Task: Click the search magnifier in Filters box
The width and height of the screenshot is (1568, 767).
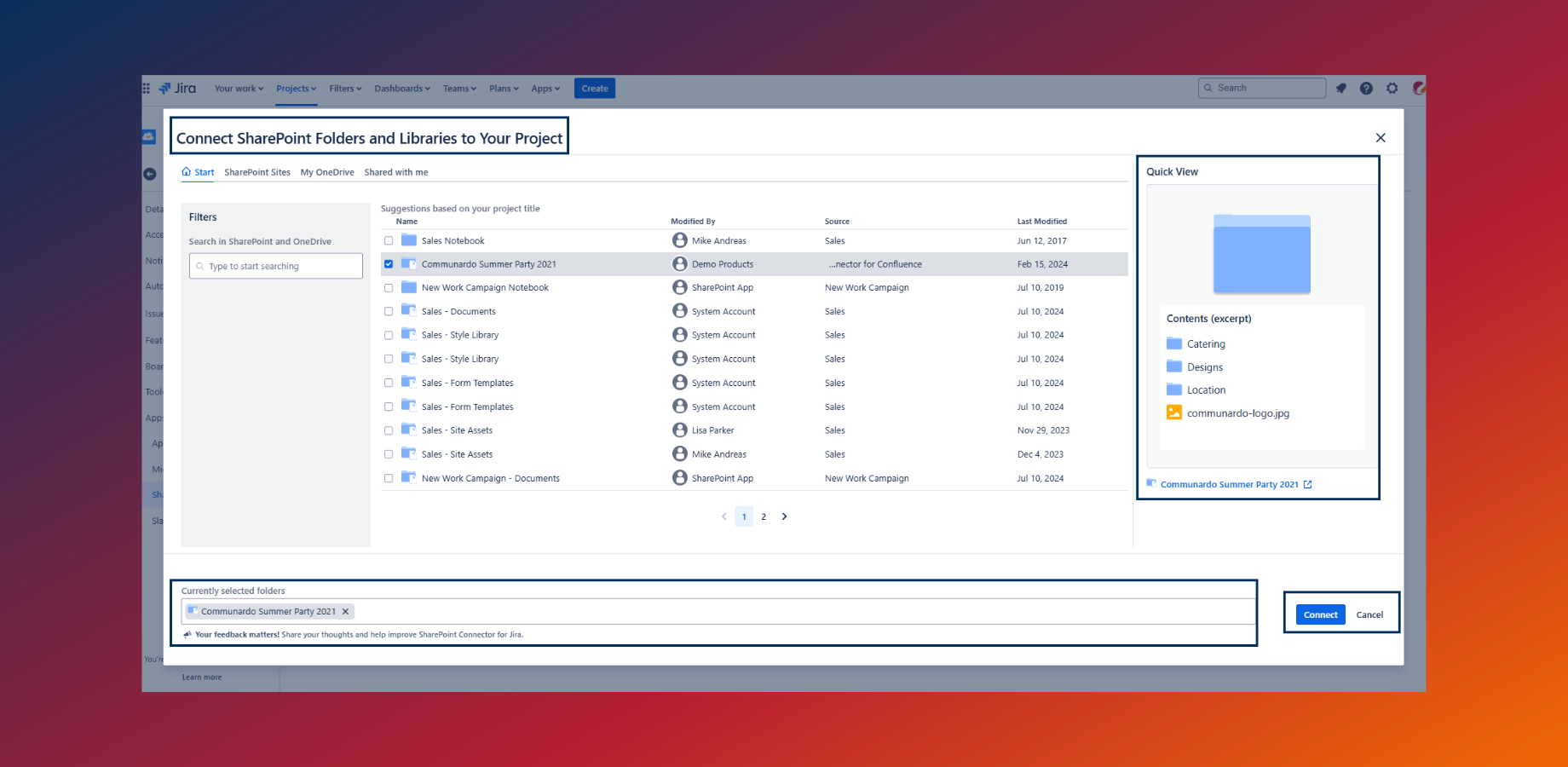Action: (200, 266)
